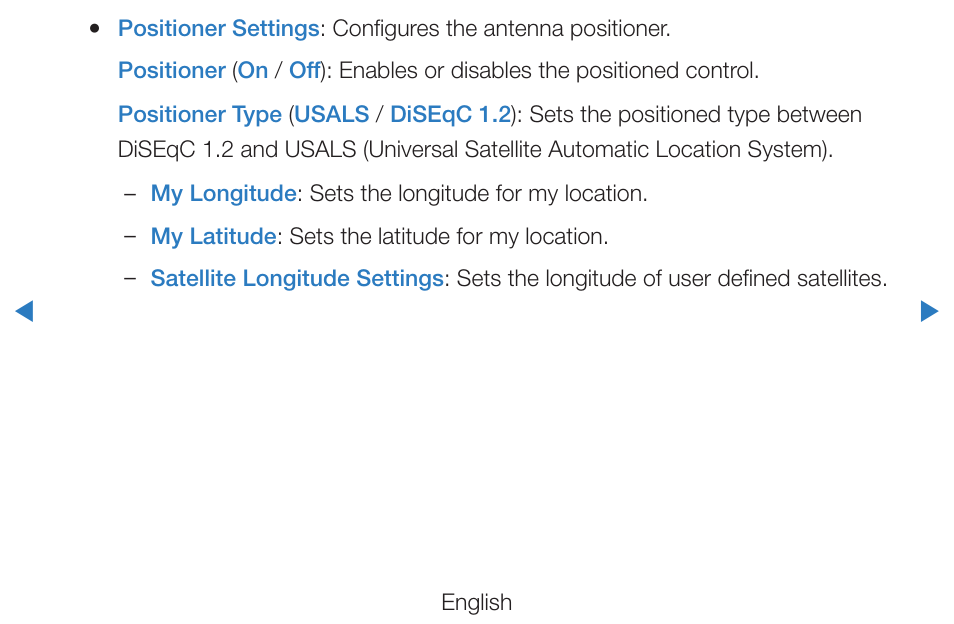Select the Positioner heading text
The image size is (954, 624).
point(172,71)
